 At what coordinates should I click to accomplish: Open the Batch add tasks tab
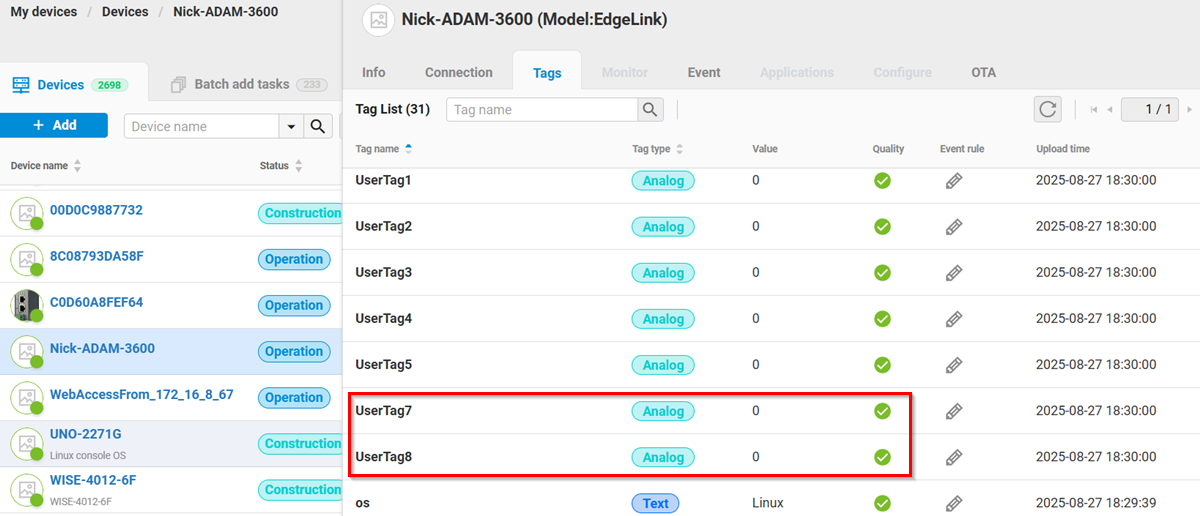(x=240, y=84)
